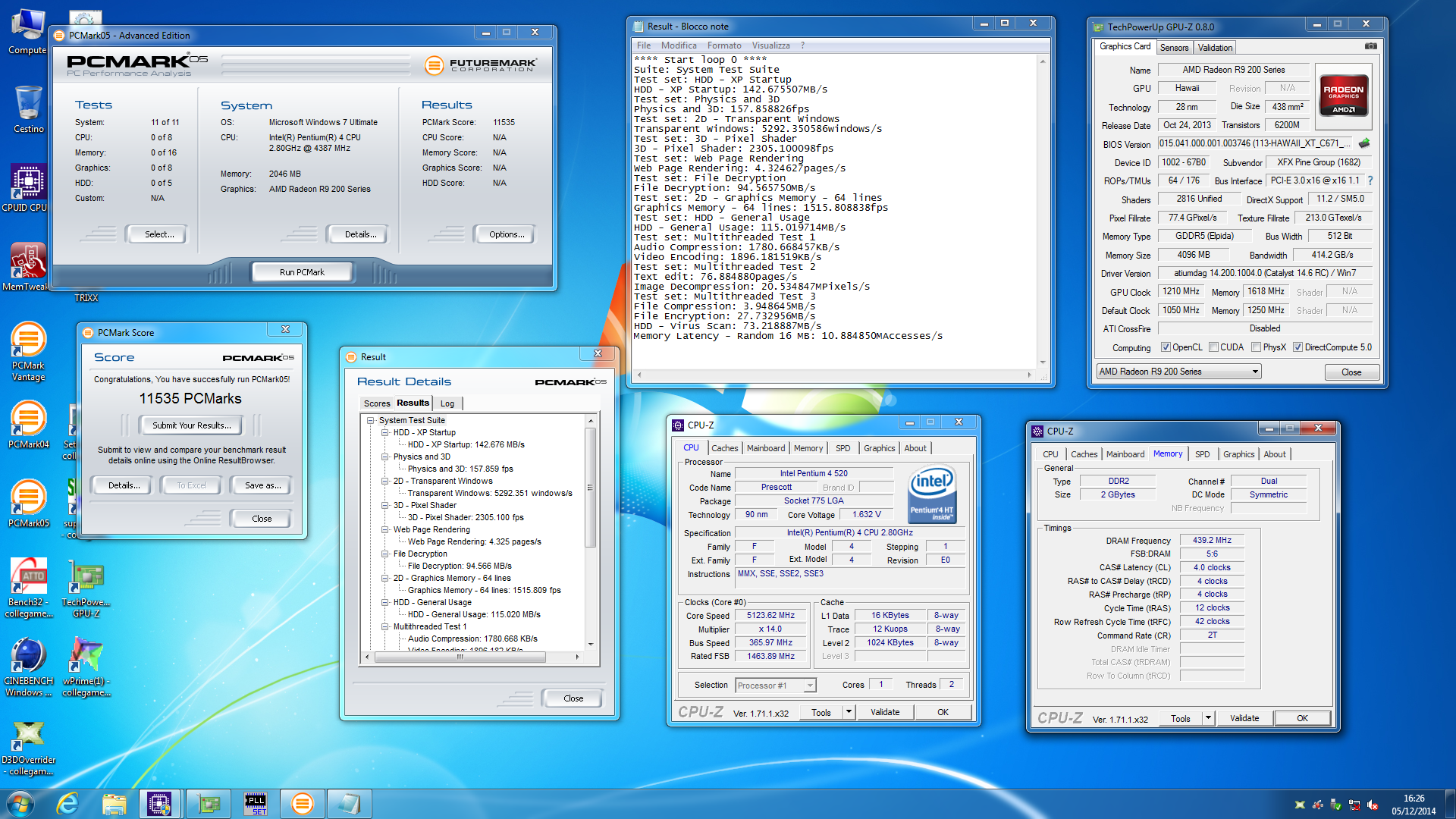The image size is (1456, 819).
Task: Open the Visualizza menu in Blocco note
Action: point(770,45)
